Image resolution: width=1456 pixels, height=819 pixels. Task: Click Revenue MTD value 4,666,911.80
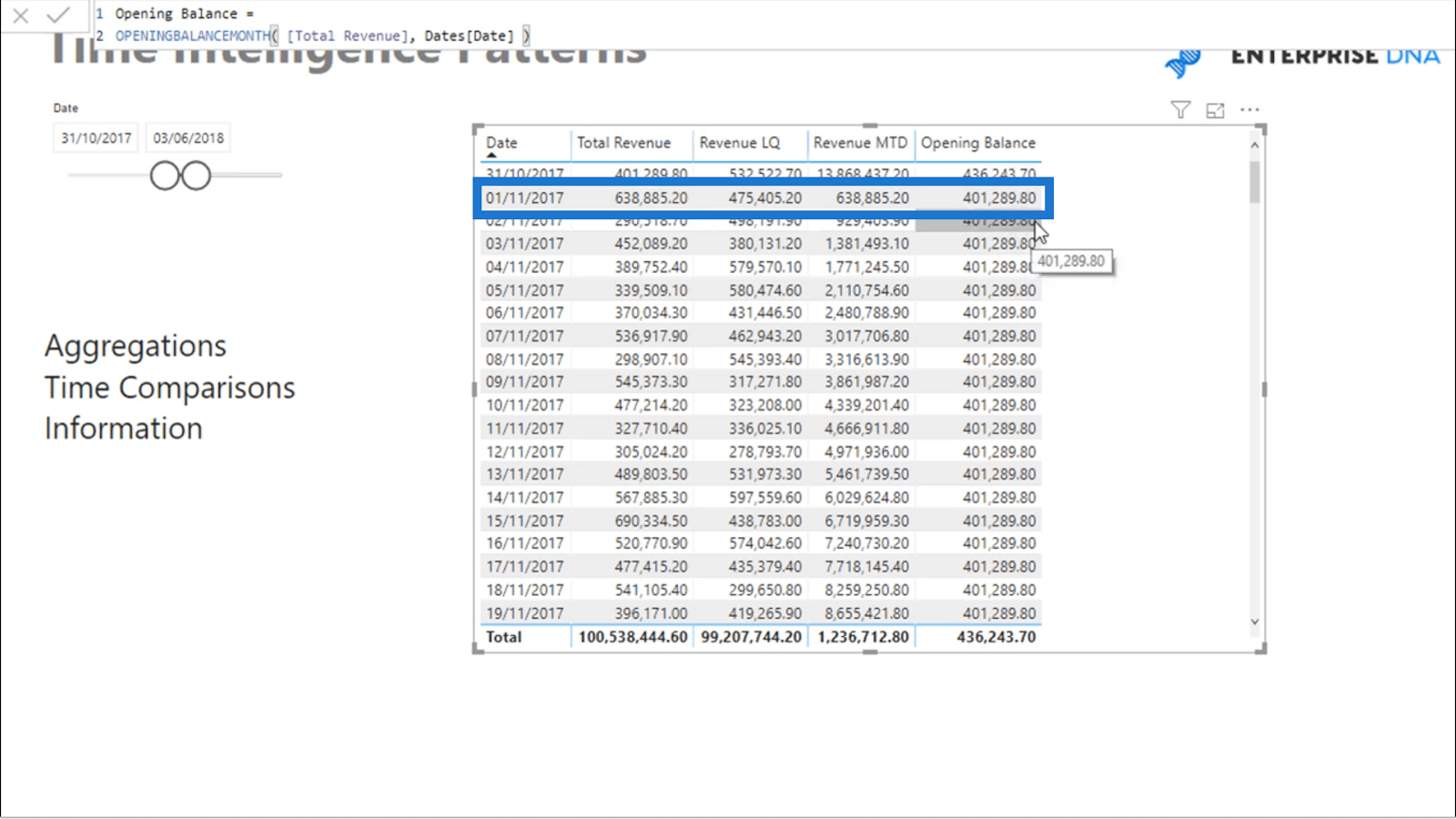pos(867,429)
